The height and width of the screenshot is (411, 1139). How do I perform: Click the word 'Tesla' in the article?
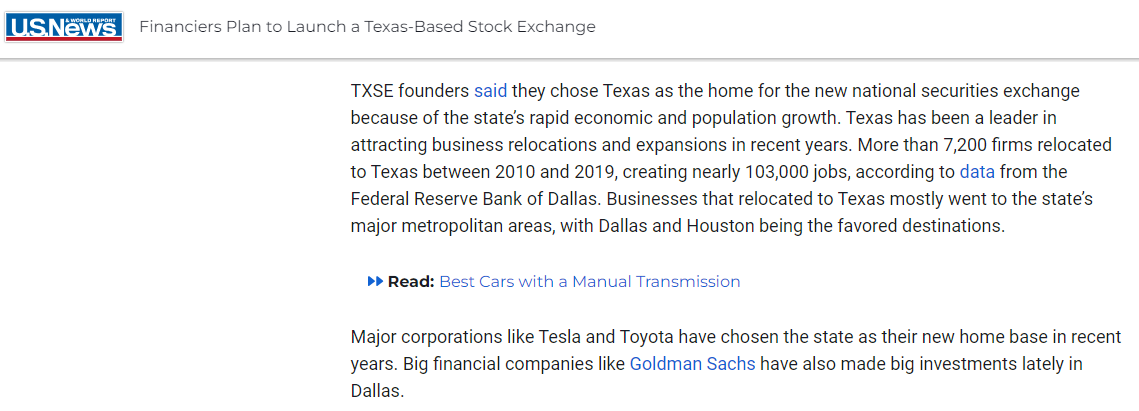(558, 337)
